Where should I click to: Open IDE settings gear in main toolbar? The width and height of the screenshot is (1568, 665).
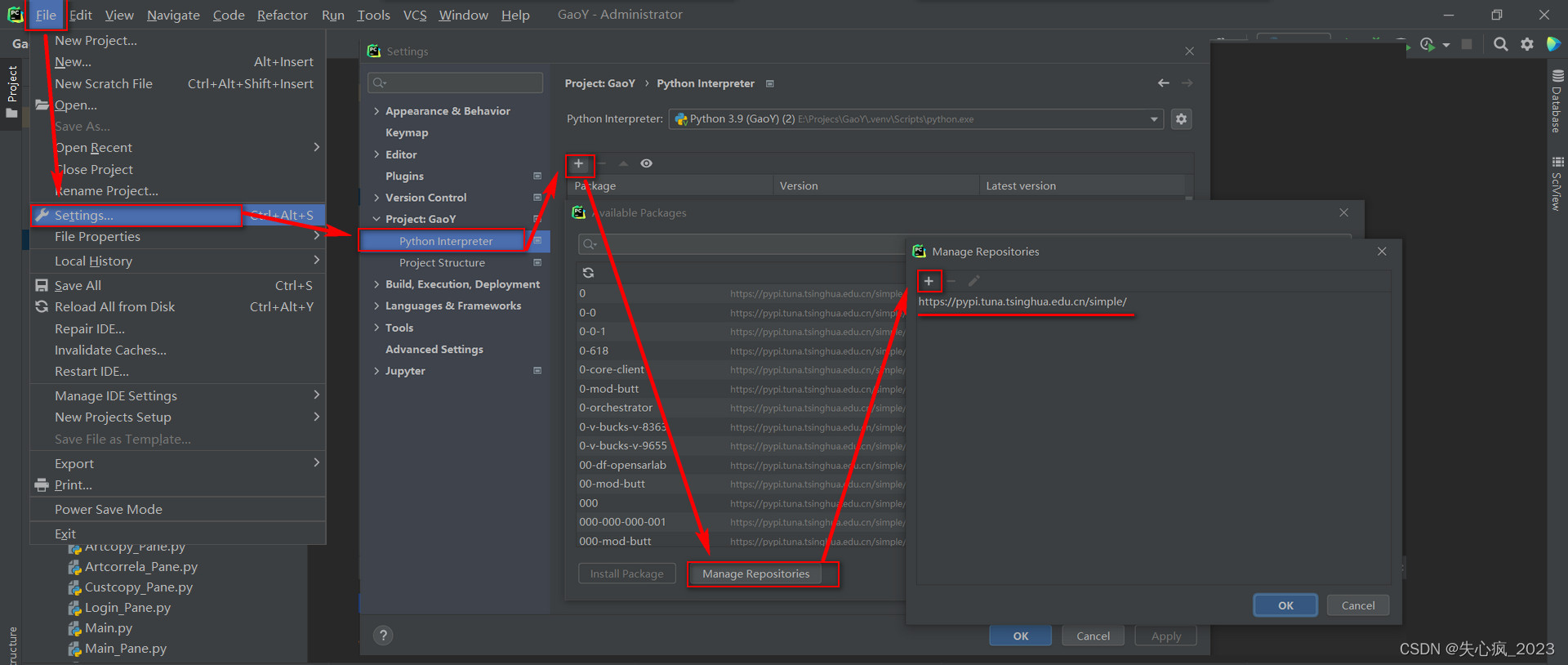pyautogui.click(x=1526, y=44)
